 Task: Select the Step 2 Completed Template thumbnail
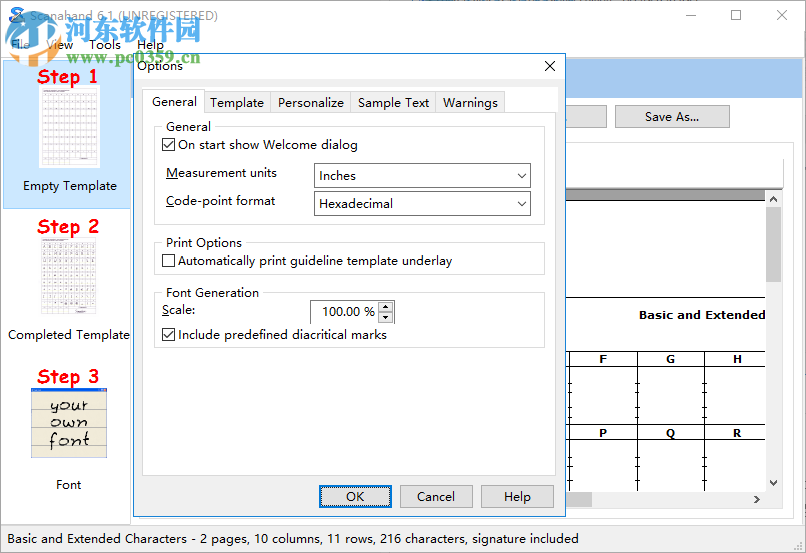tap(68, 275)
